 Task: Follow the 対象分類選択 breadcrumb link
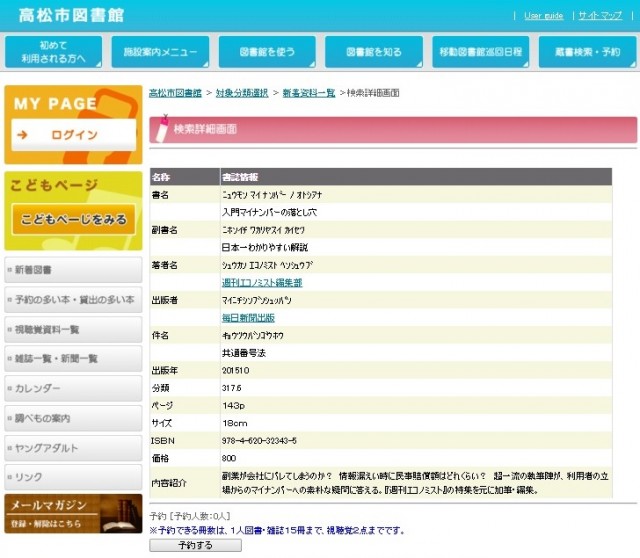click(241, 93)
